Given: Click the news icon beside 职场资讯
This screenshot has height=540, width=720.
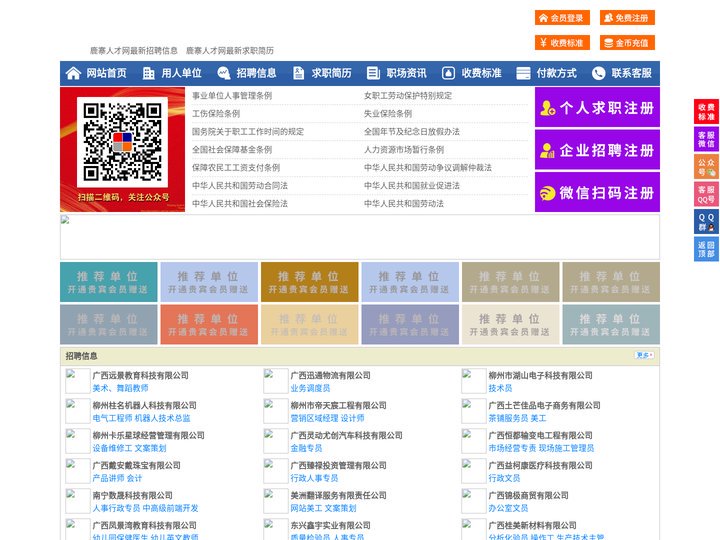Looking at the screenshot, I should click(x=373, y=73).
